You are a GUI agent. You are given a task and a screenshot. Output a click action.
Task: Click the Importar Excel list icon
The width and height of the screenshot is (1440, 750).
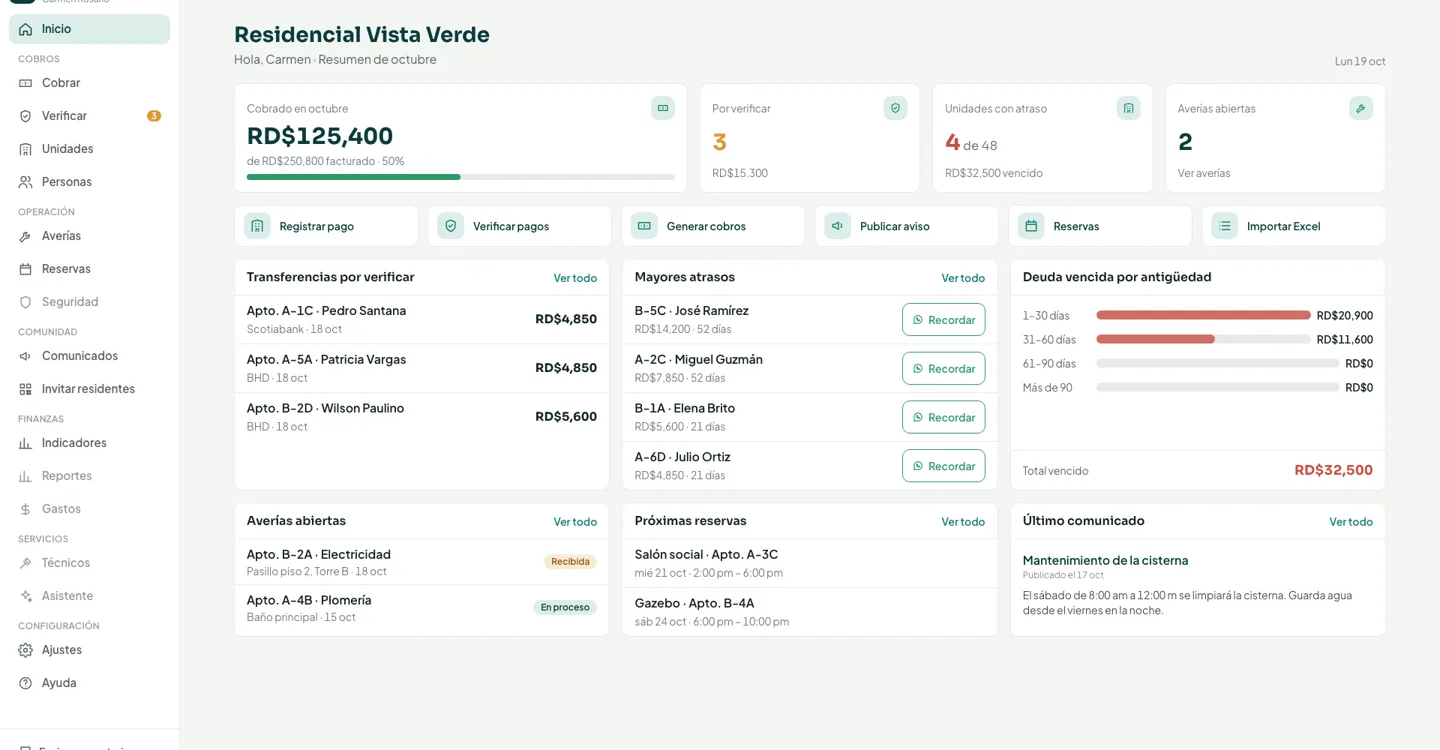click(x=1225, y=226)
